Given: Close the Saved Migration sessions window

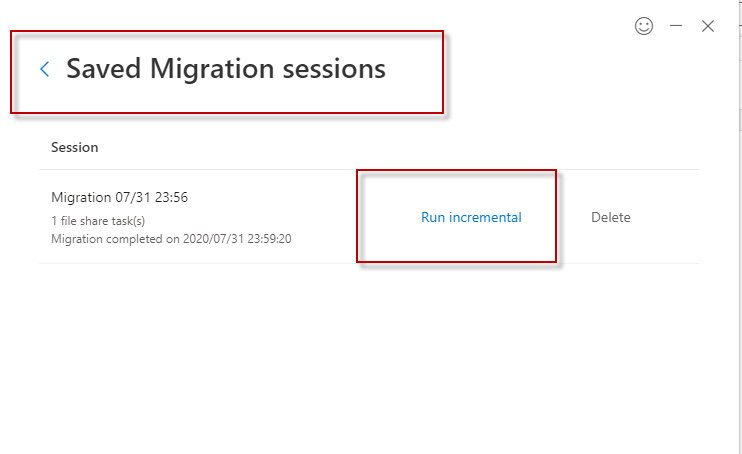Looking at the screenshot, I should [x=708, y=27].
